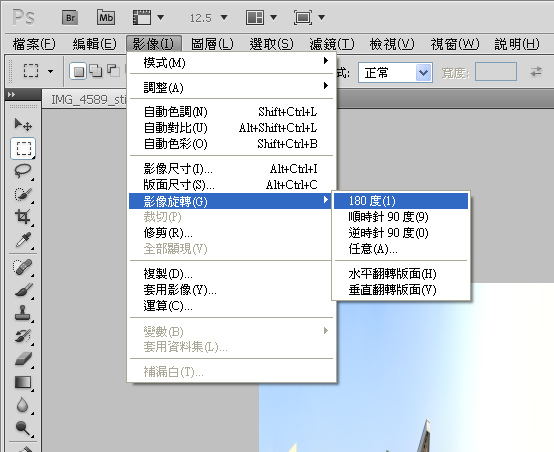Viewport: 554px width, 452px height.
Task: Choose 套用影像(Y)... from the menu
Action: pyautogui.click(x=231, y=290)
